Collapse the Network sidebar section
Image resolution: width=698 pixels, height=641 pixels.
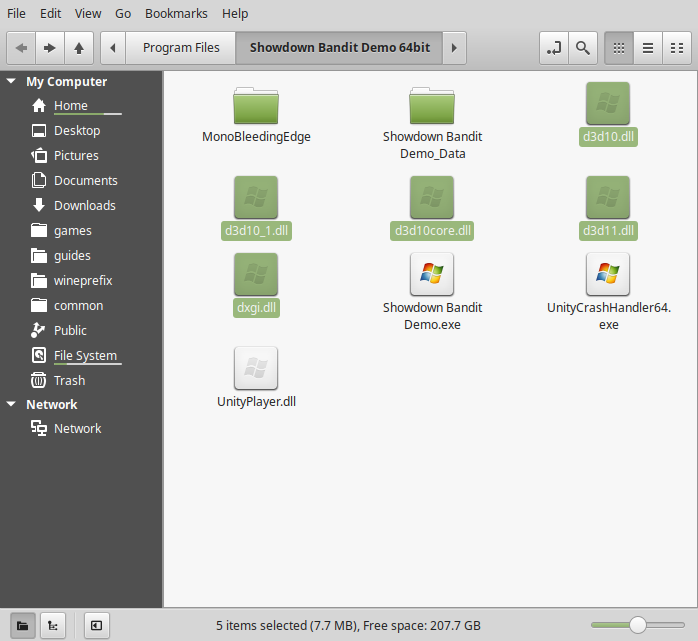[11, 404]
